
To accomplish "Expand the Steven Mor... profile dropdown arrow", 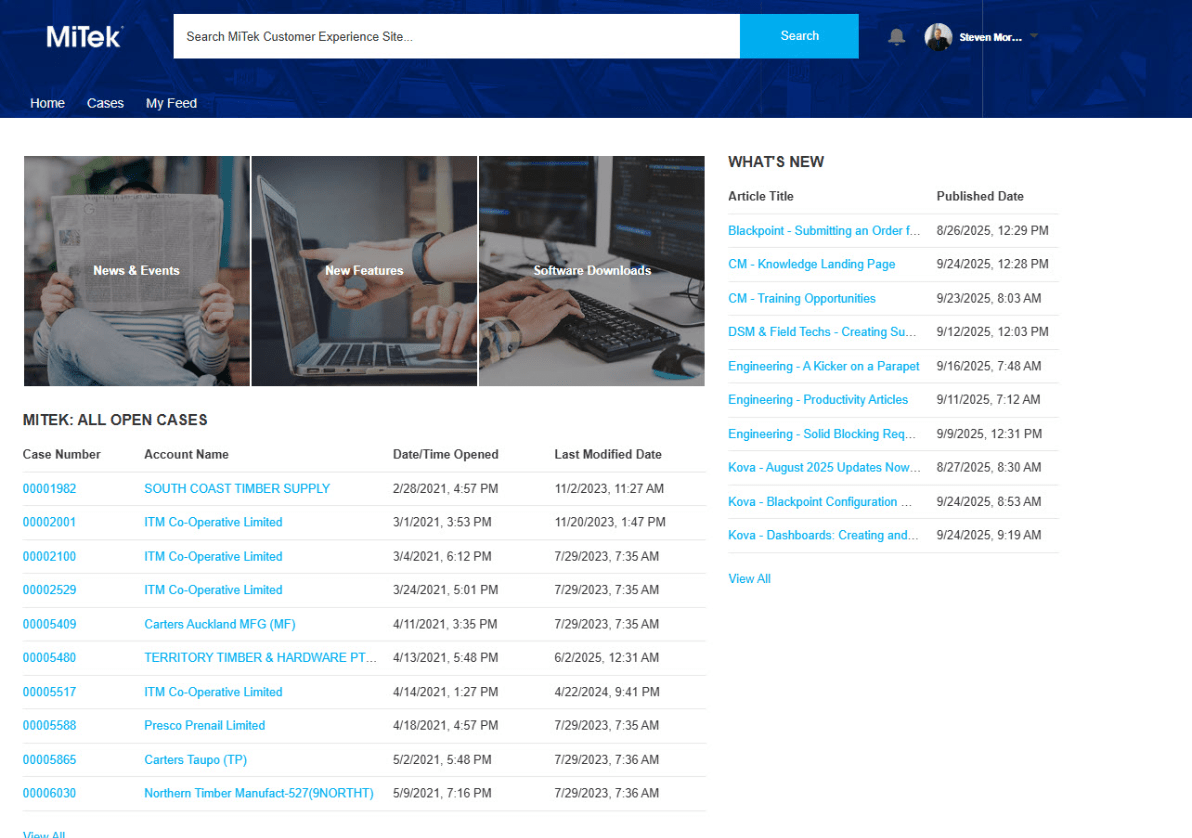I will tap(1034, 37).
